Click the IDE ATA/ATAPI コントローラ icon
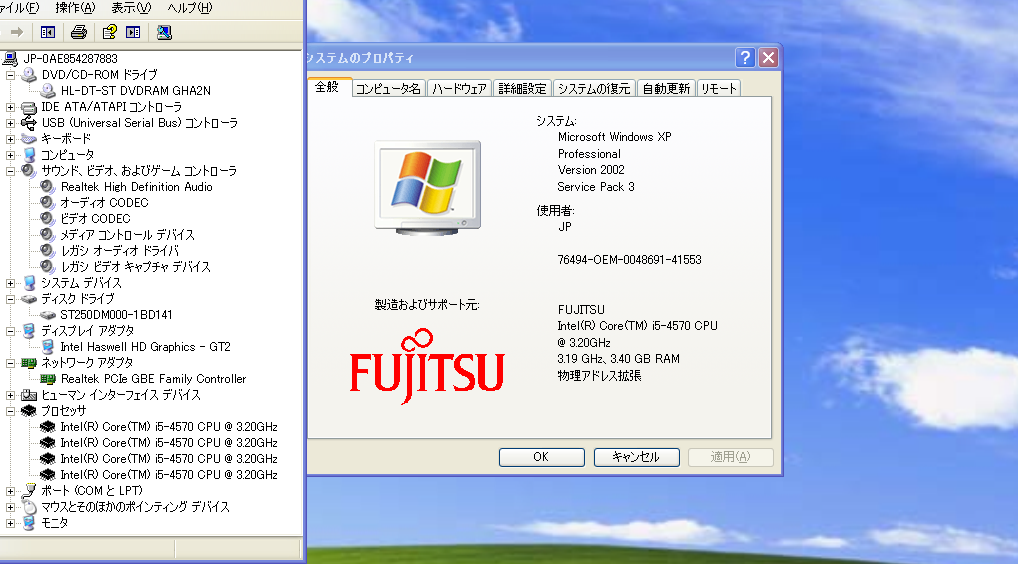1018x564 pixels. point(29,107)
